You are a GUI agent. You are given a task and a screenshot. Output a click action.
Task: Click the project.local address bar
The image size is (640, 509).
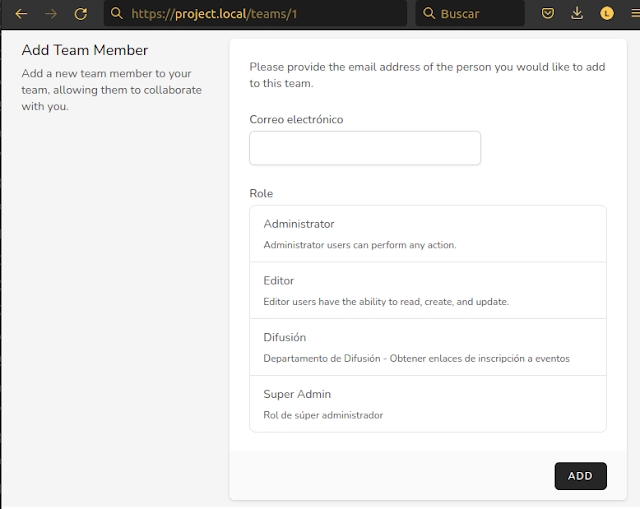coord(260,14)
